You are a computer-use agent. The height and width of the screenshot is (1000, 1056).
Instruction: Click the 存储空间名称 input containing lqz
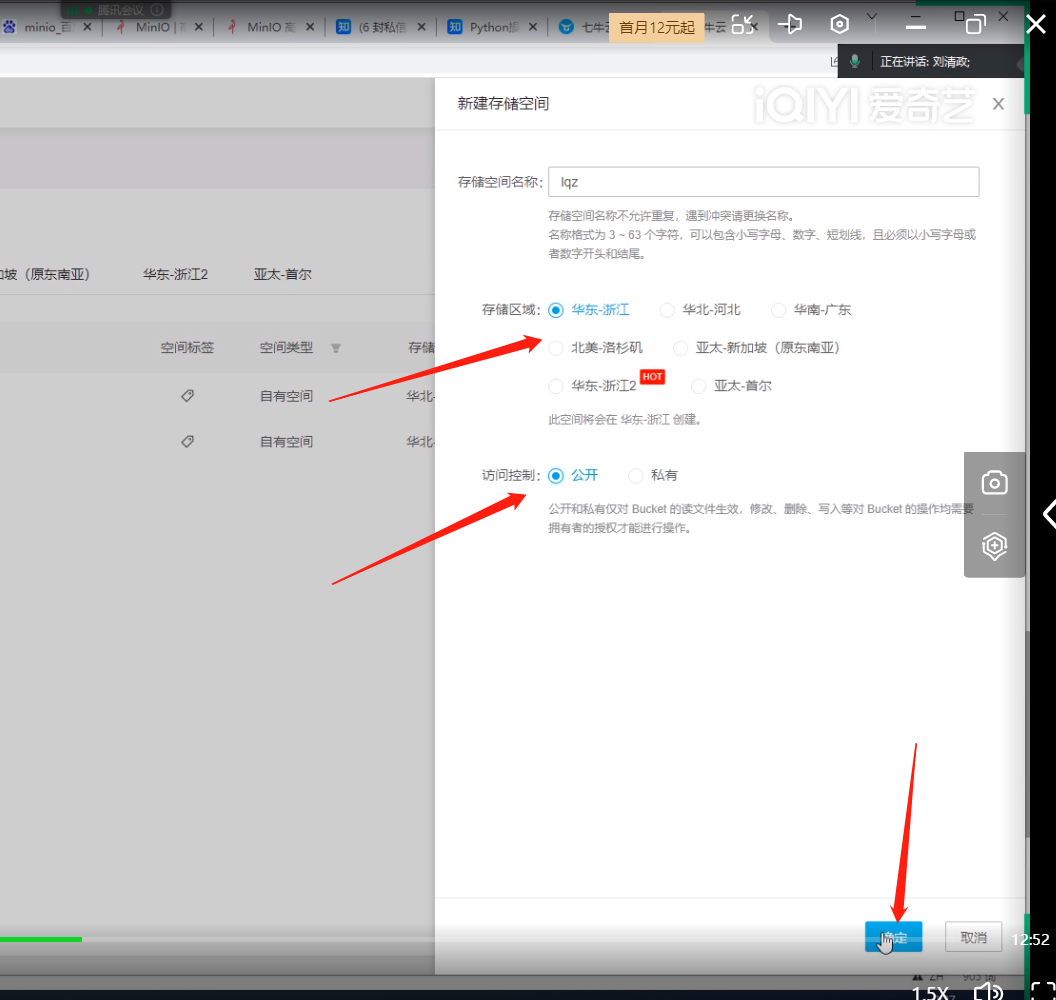click(x=763, y=182)
